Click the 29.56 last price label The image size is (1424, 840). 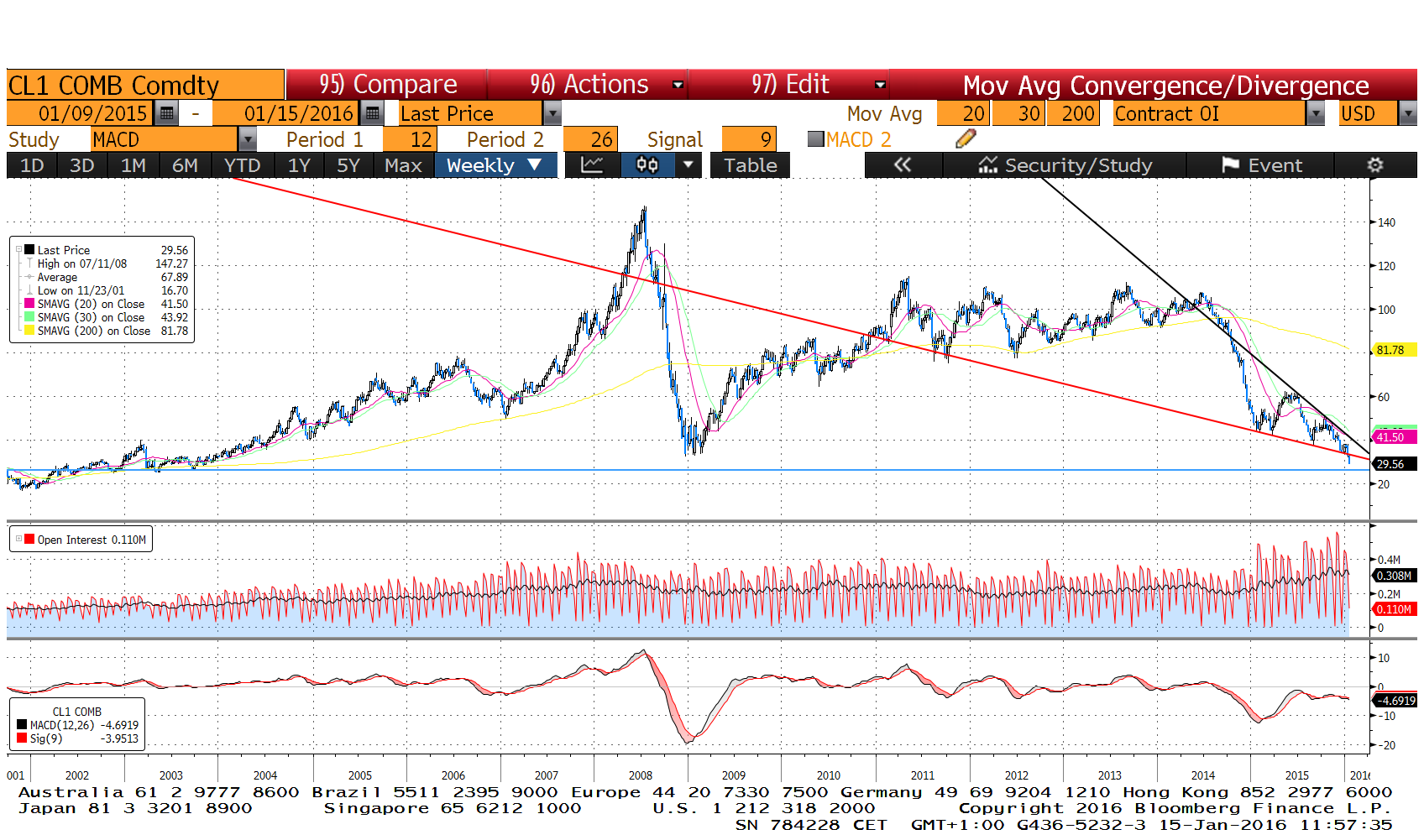[x=1394, y=463]
